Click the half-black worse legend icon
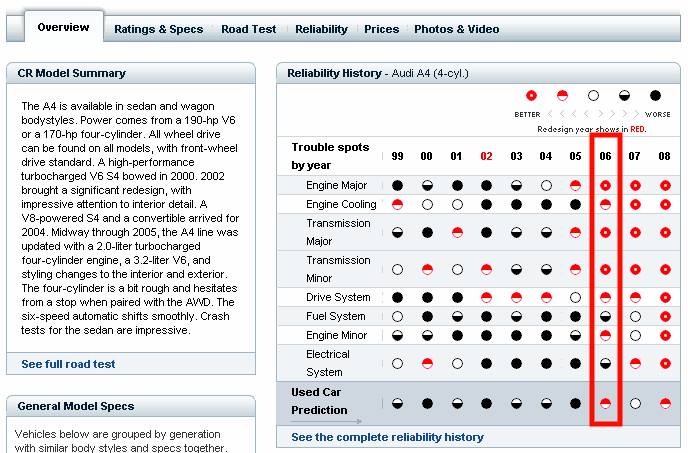The height and width of the screenshot is (453, 688). pos(624,96)
